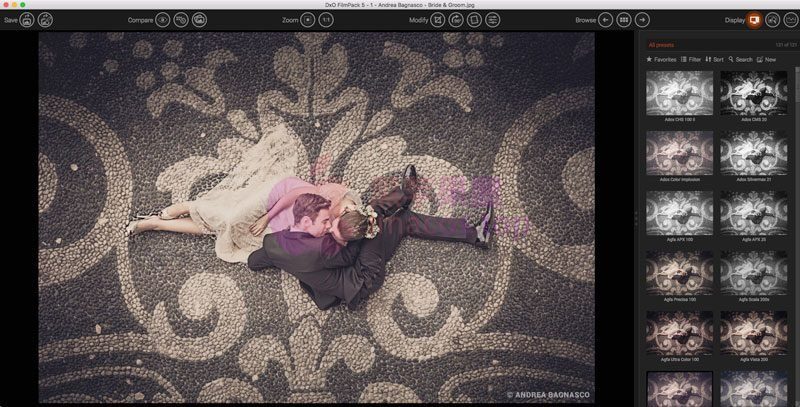Click Search in presets panel

[740, 60]
